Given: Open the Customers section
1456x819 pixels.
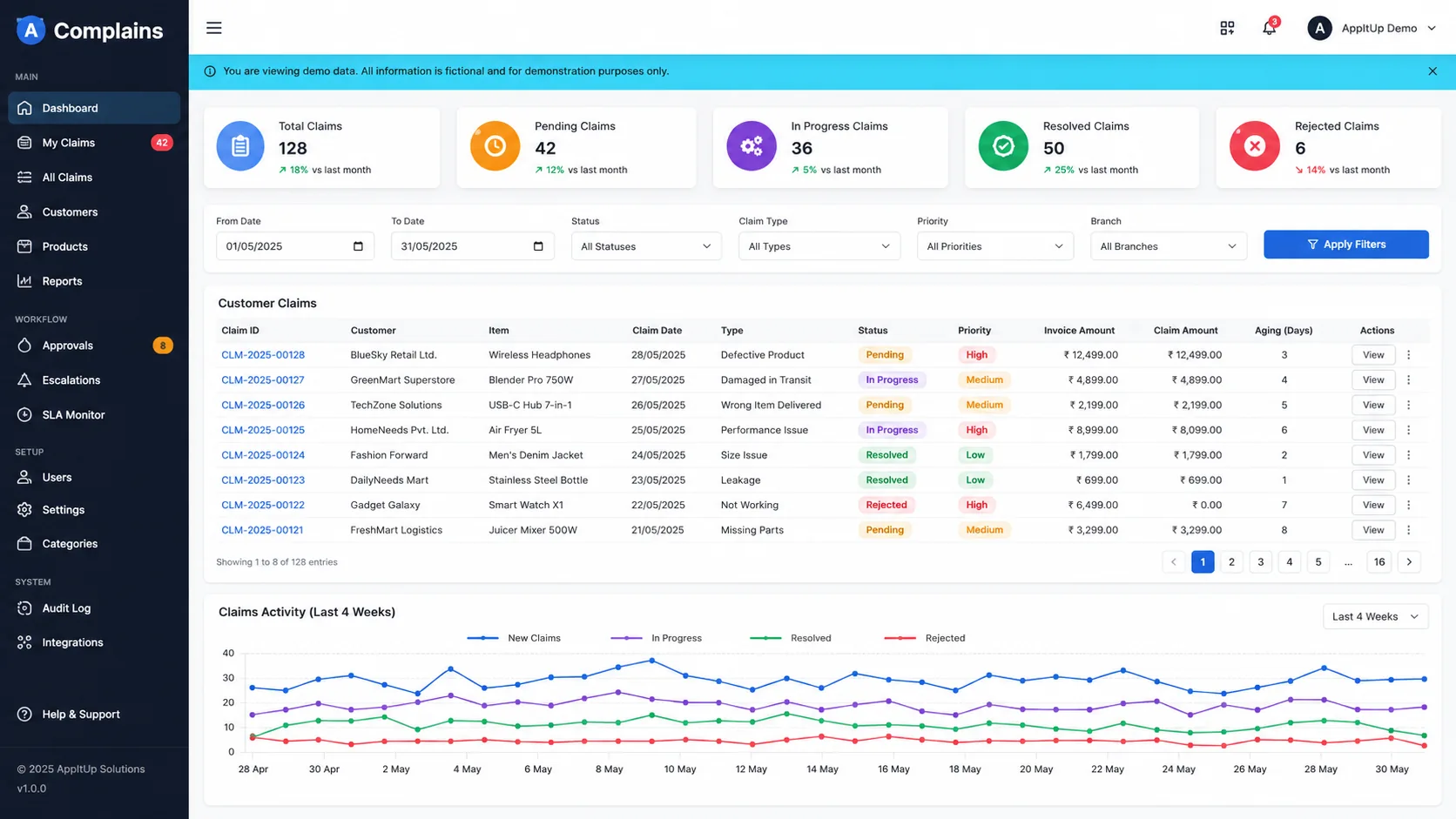Looking at the screenshot, I should pyautogui.click(x=94, y=212).
